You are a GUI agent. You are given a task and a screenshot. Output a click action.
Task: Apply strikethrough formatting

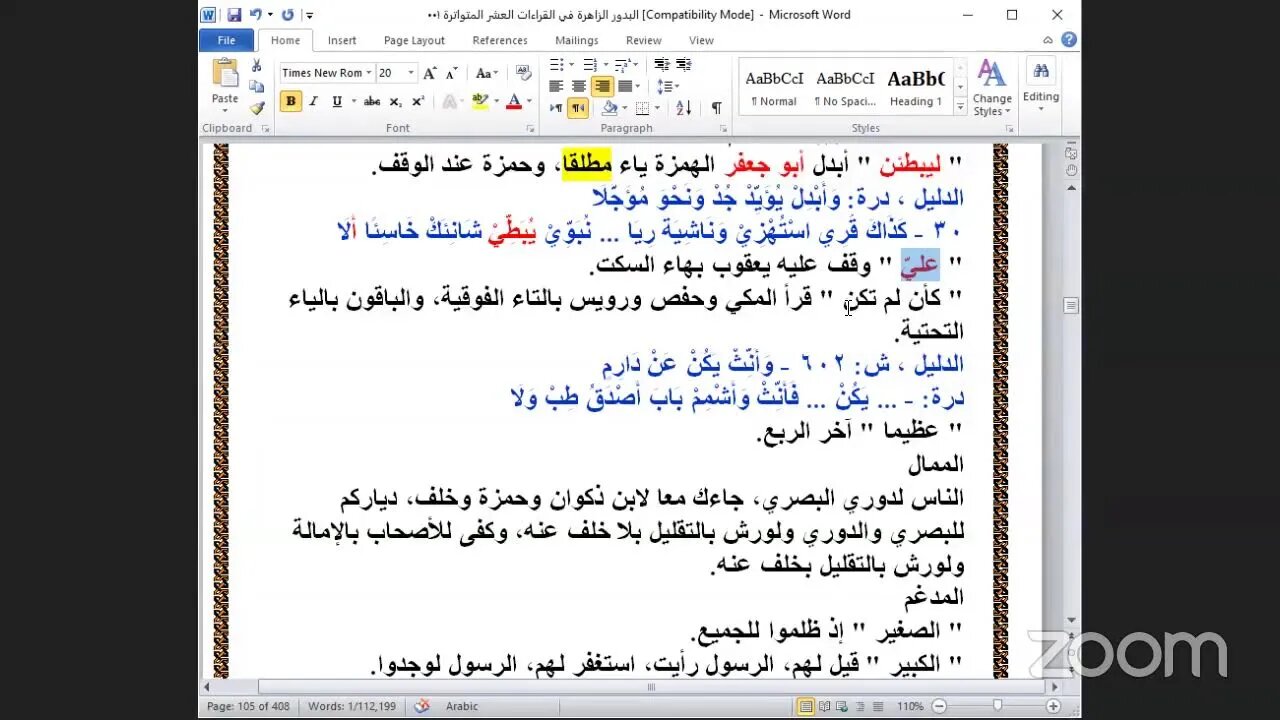[x=372, y=101]
